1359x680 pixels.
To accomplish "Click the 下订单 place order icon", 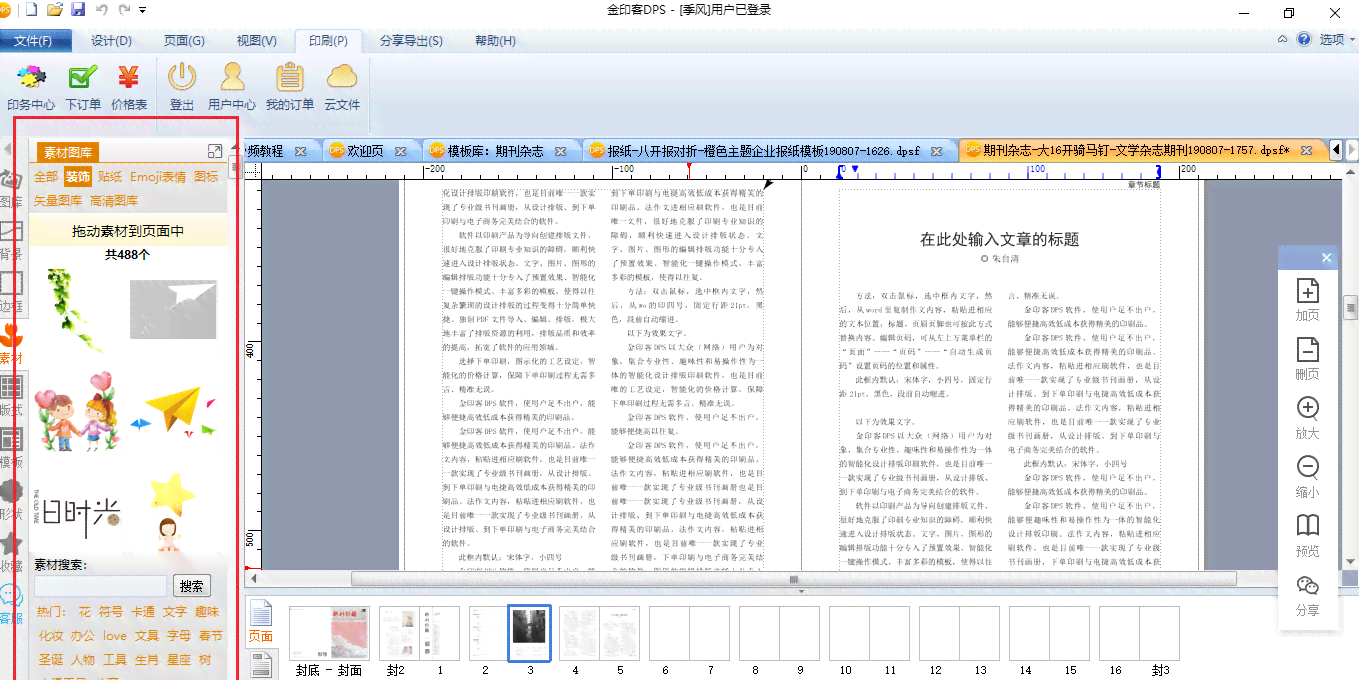I will tap(83, 87).
